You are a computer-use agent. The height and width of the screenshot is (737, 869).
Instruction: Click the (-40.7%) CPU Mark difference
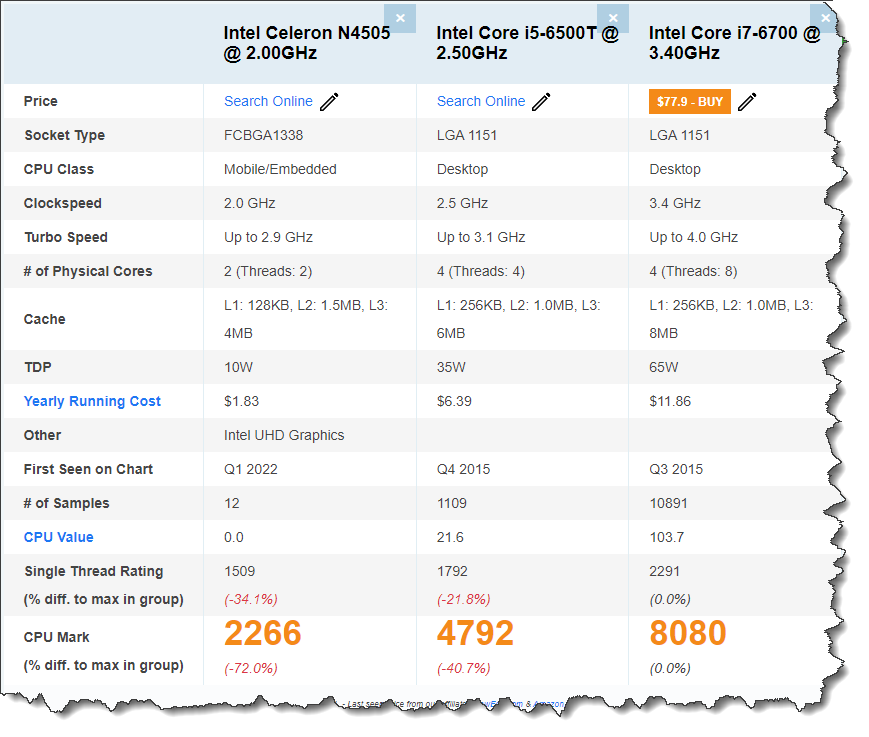click(x=464, y=668)
